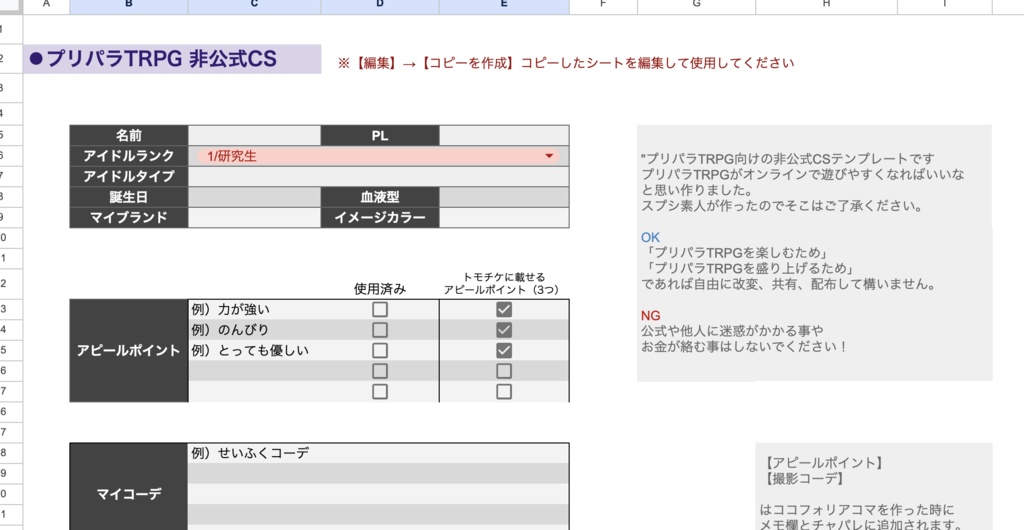Select the 血液型 label cell
The height and width of the screenshot is (530, 1024).
[379, 197]
